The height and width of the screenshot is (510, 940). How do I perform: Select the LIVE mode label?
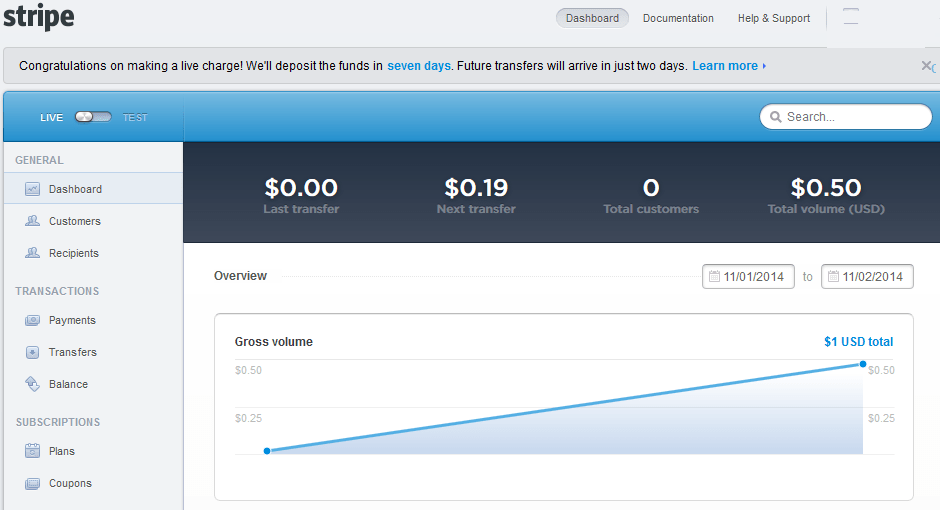[x=52, y=117]
